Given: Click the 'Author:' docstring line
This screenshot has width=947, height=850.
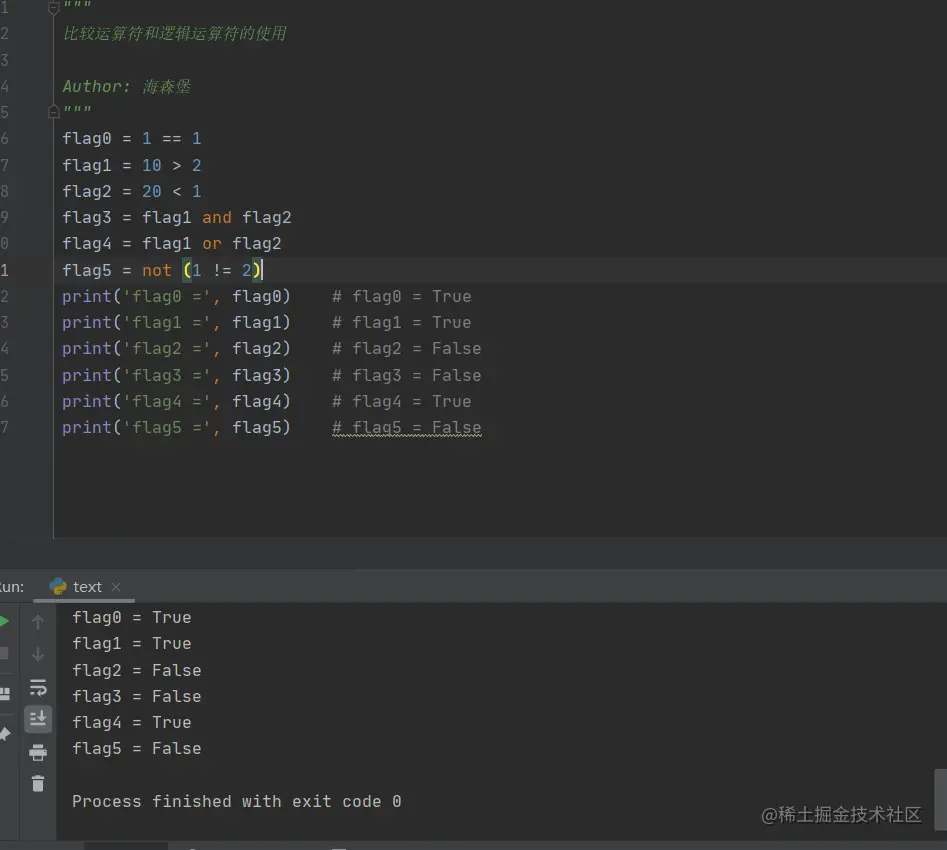Looking at the screenshot, I should (x=127, y=86).
